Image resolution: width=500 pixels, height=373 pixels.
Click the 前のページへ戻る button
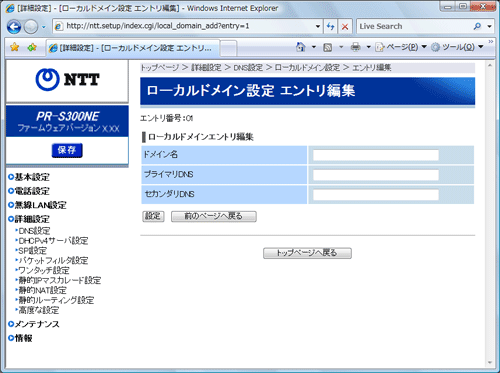[214, 216]
